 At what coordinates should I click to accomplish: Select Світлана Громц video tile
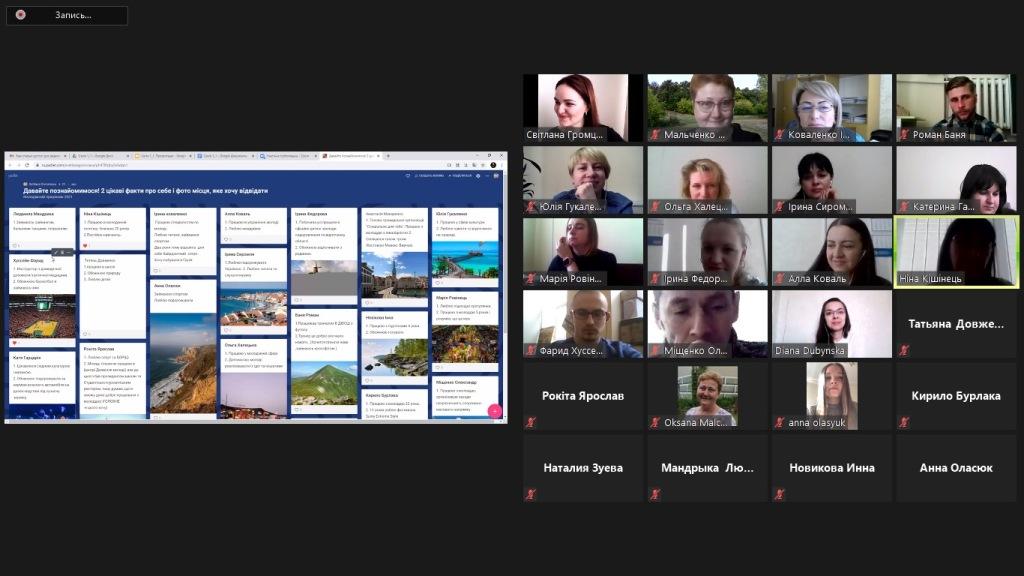pyautogui.click(x=583, y=108)
